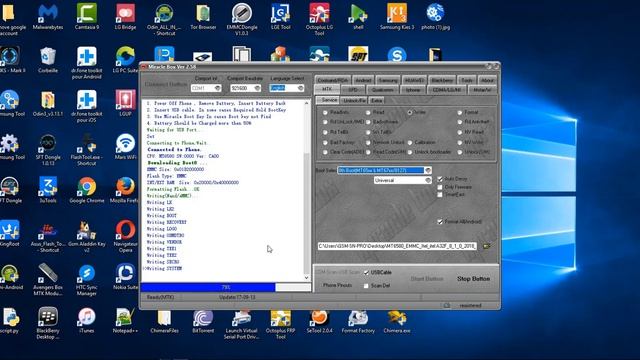
Task: Open the Recycle Bin (Corbeille) icon
Action: point(48,60)
